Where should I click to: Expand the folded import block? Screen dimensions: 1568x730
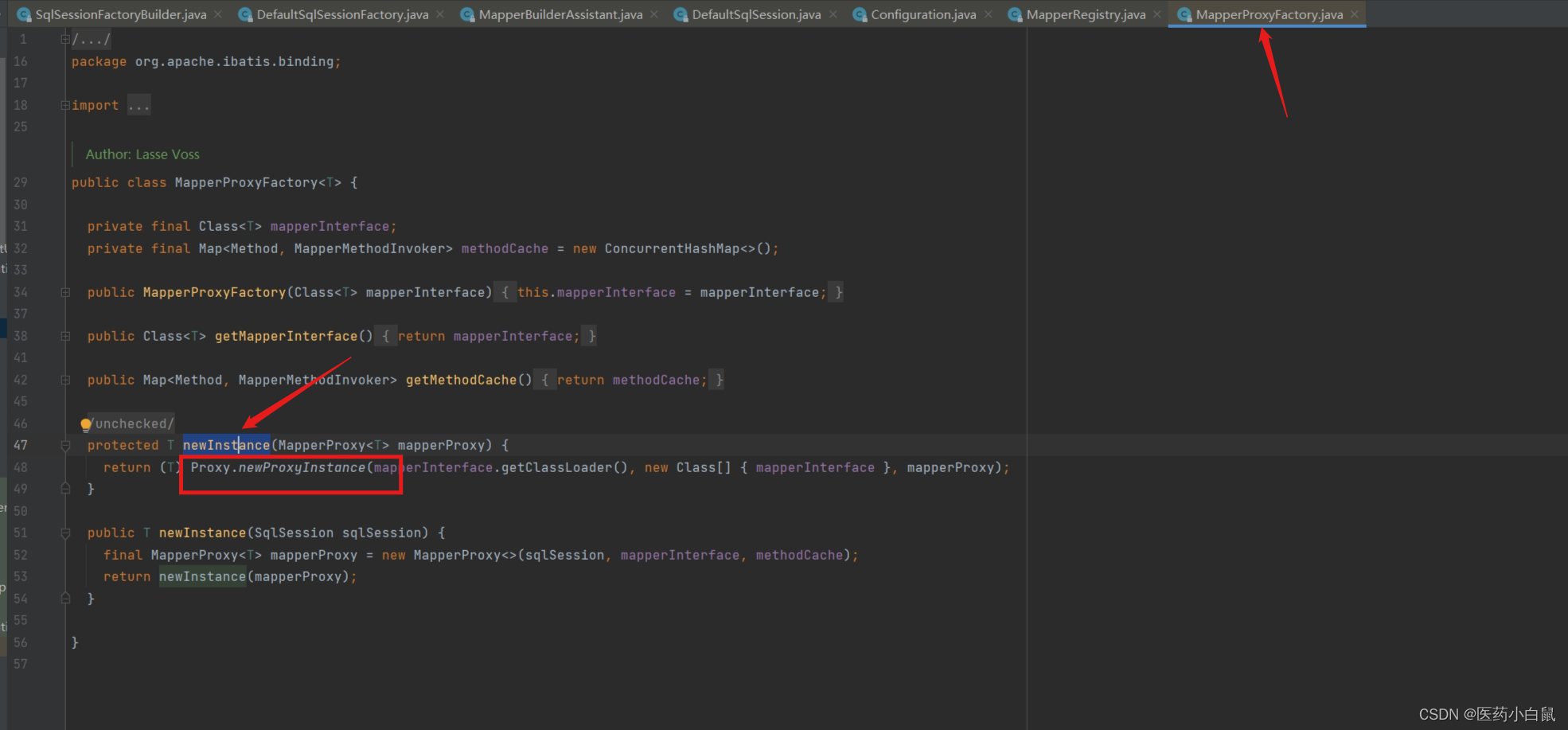click(x=65, y=105)
